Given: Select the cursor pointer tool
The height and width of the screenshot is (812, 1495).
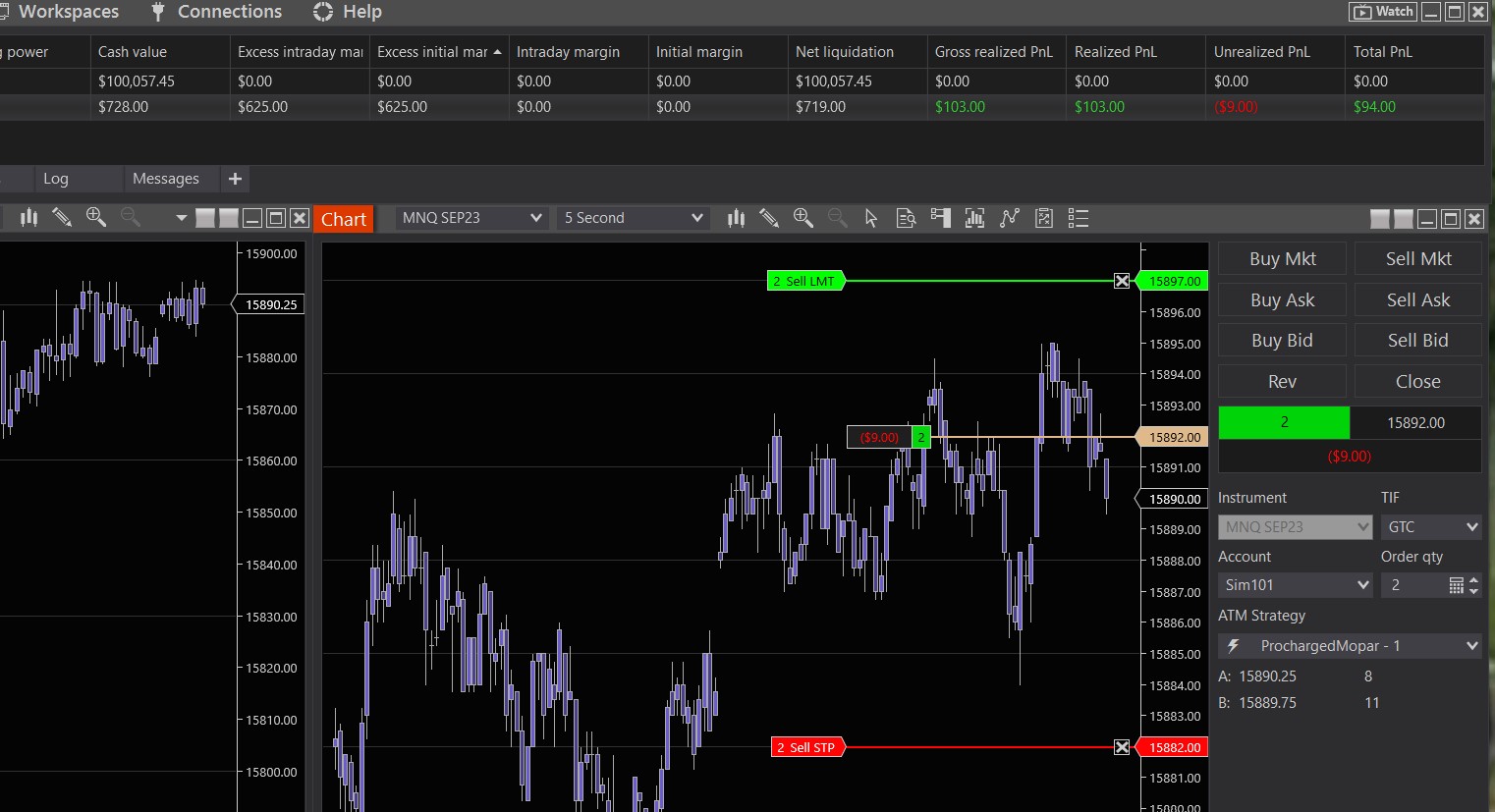Looking at the screenshot, I should point(871,218).
